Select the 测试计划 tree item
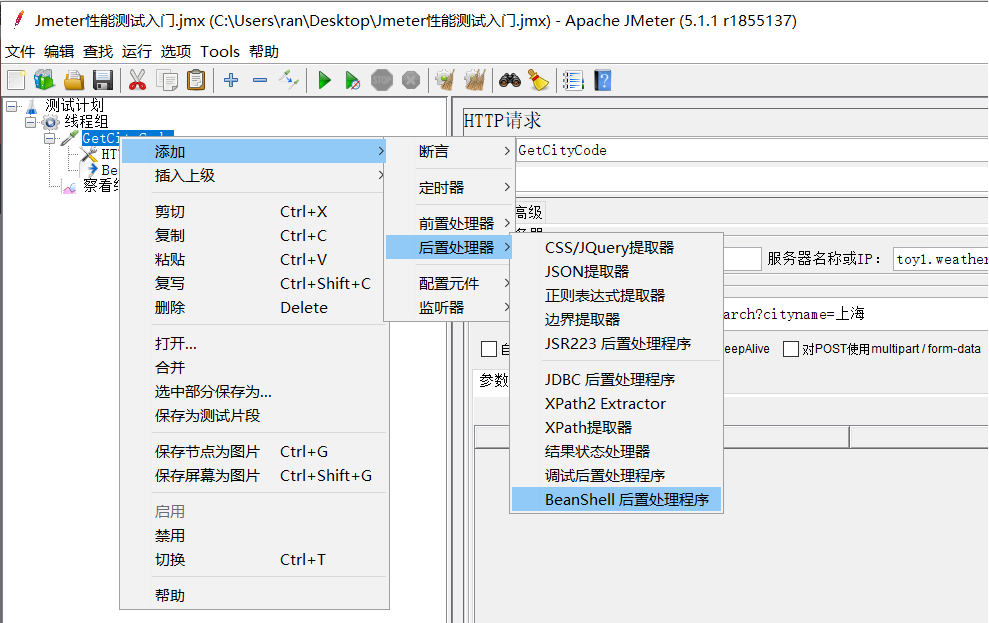The height and width of the screenshot is (623, 989). 74,105
